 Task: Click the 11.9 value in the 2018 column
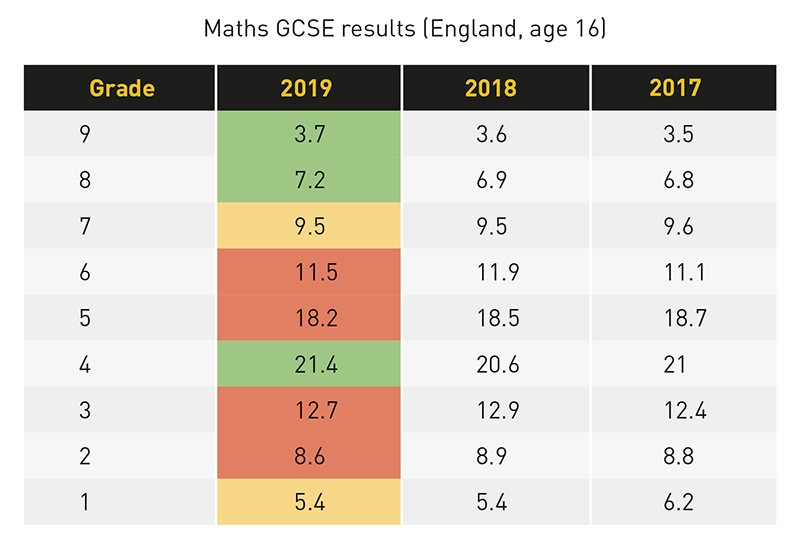point(498,272)
